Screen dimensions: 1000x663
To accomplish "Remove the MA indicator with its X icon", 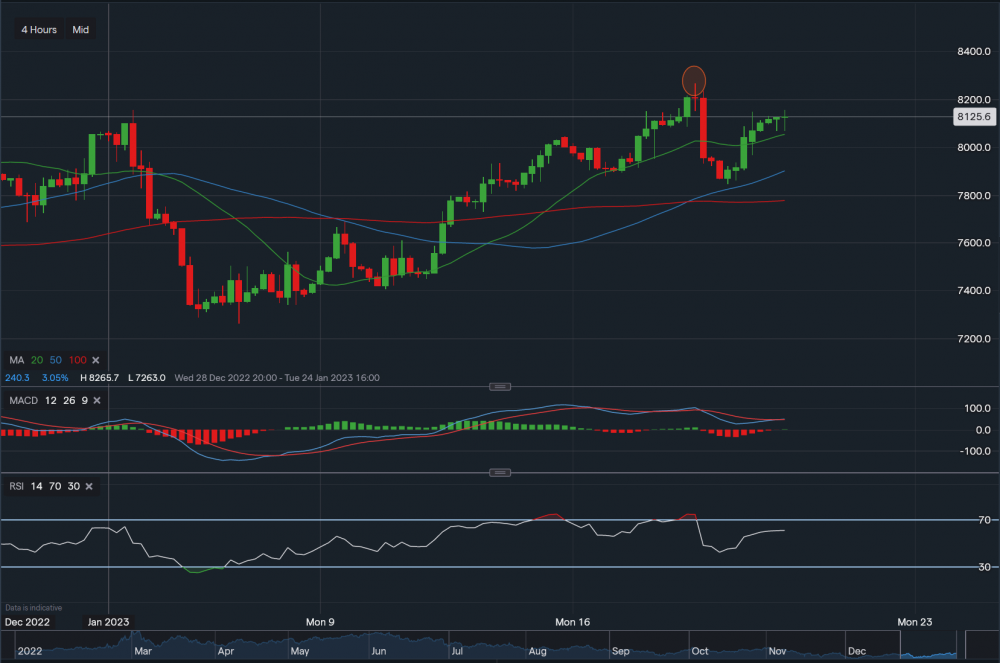I will click(96, 360).
